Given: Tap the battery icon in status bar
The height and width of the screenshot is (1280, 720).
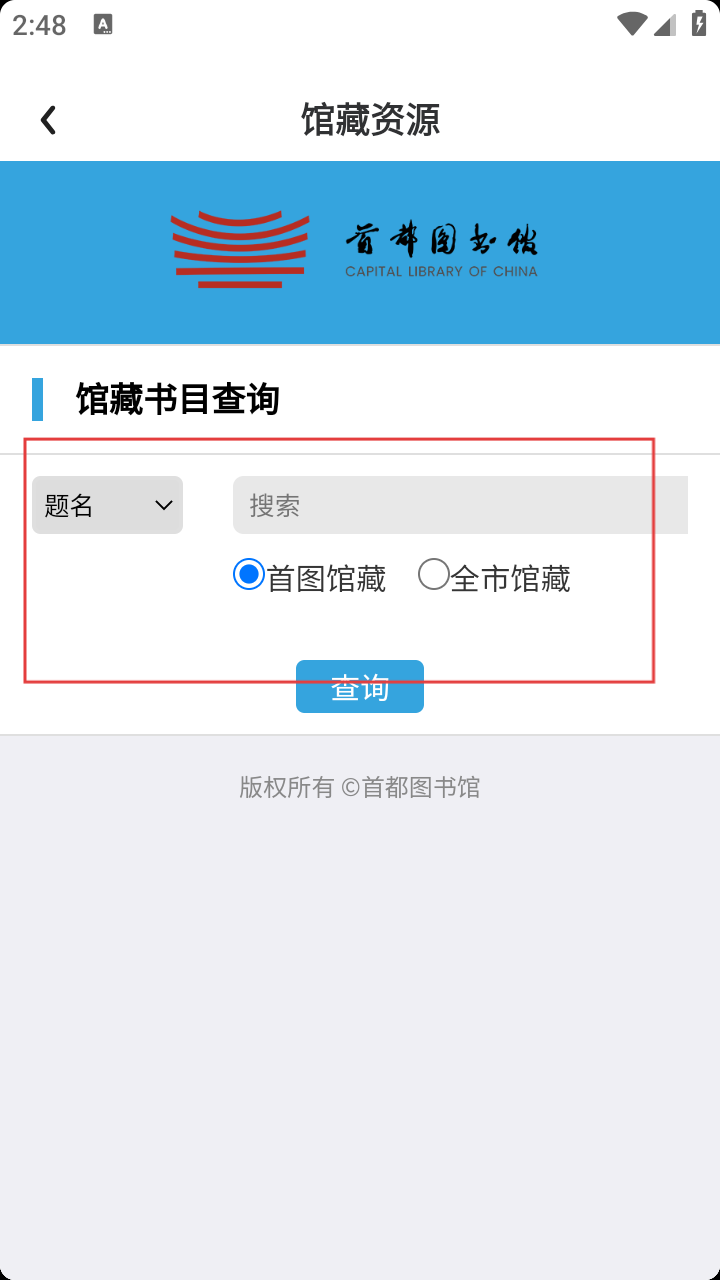Looking at the screenshot, I should coord(699,24).
